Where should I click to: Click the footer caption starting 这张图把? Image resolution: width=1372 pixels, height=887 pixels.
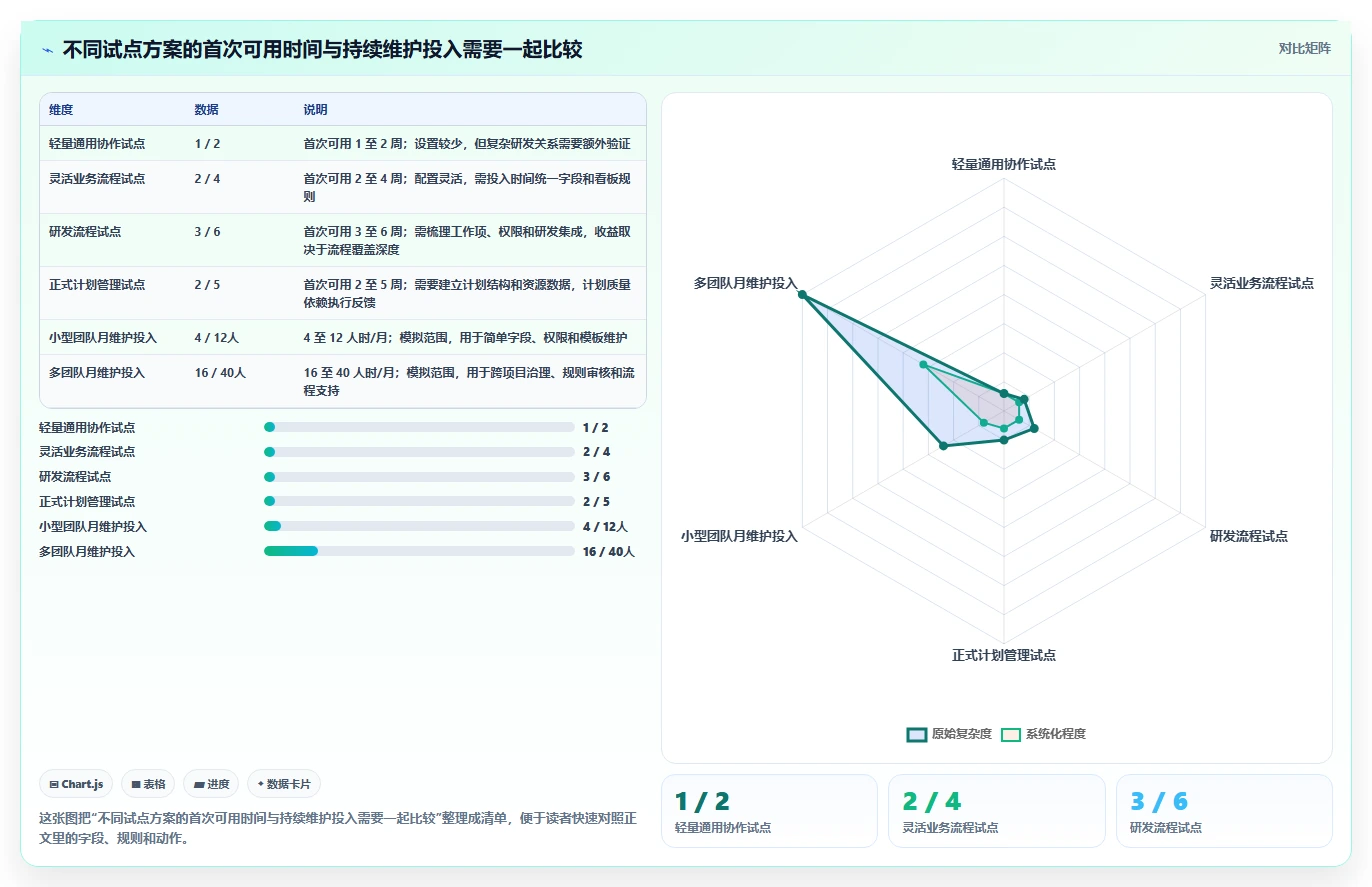tap(338, 829)
